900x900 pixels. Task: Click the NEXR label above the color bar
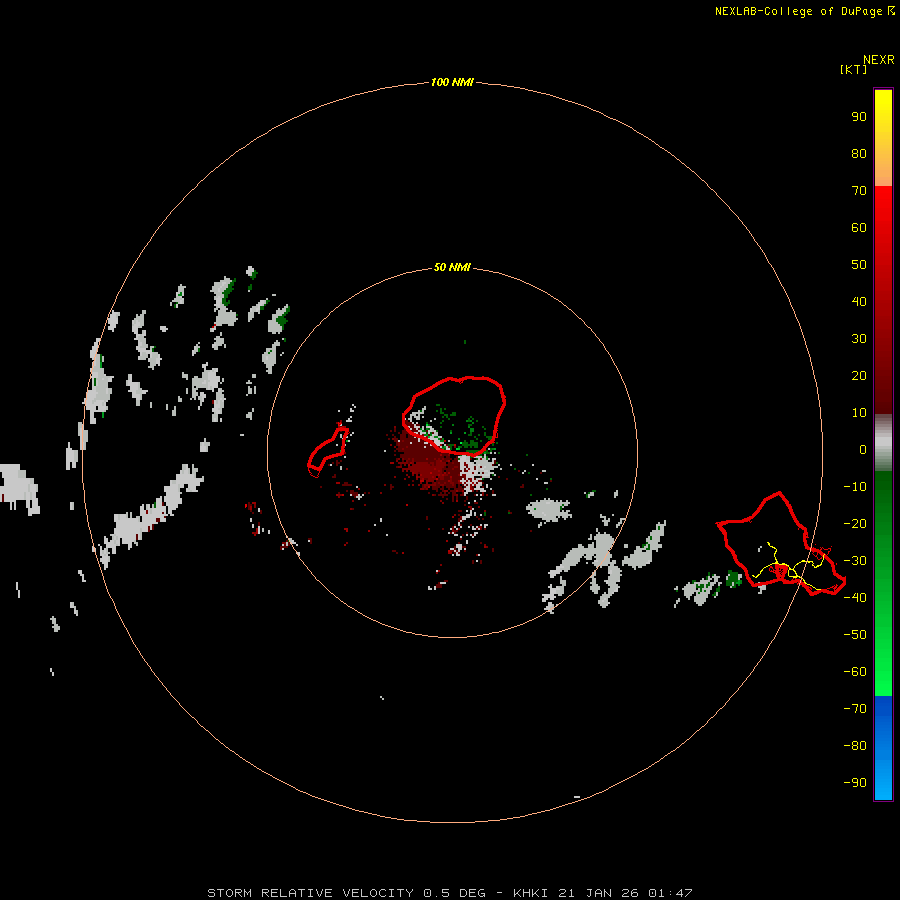click(879, 60)
